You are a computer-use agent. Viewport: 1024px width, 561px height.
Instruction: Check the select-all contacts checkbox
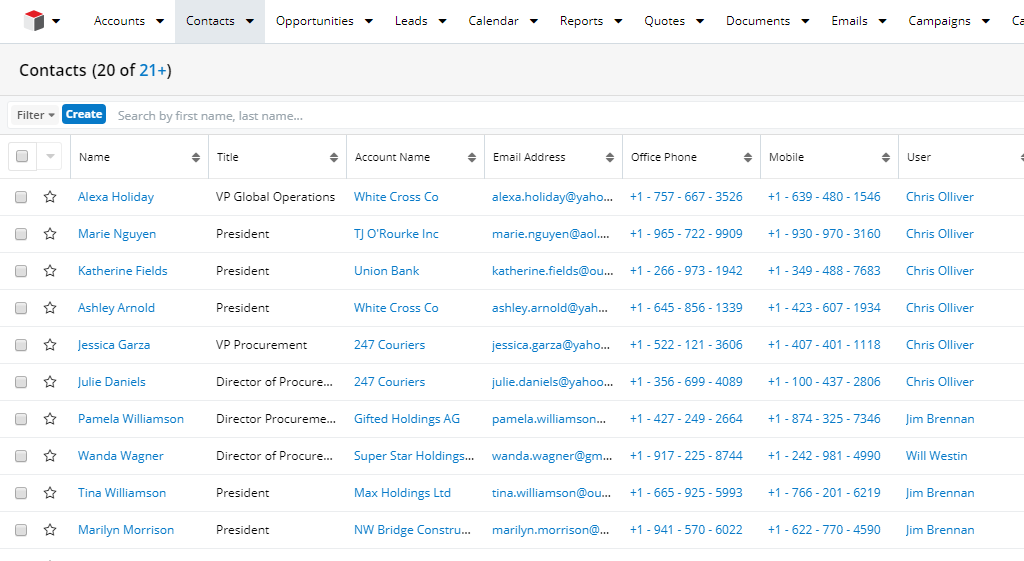click(x=22, y=157)
